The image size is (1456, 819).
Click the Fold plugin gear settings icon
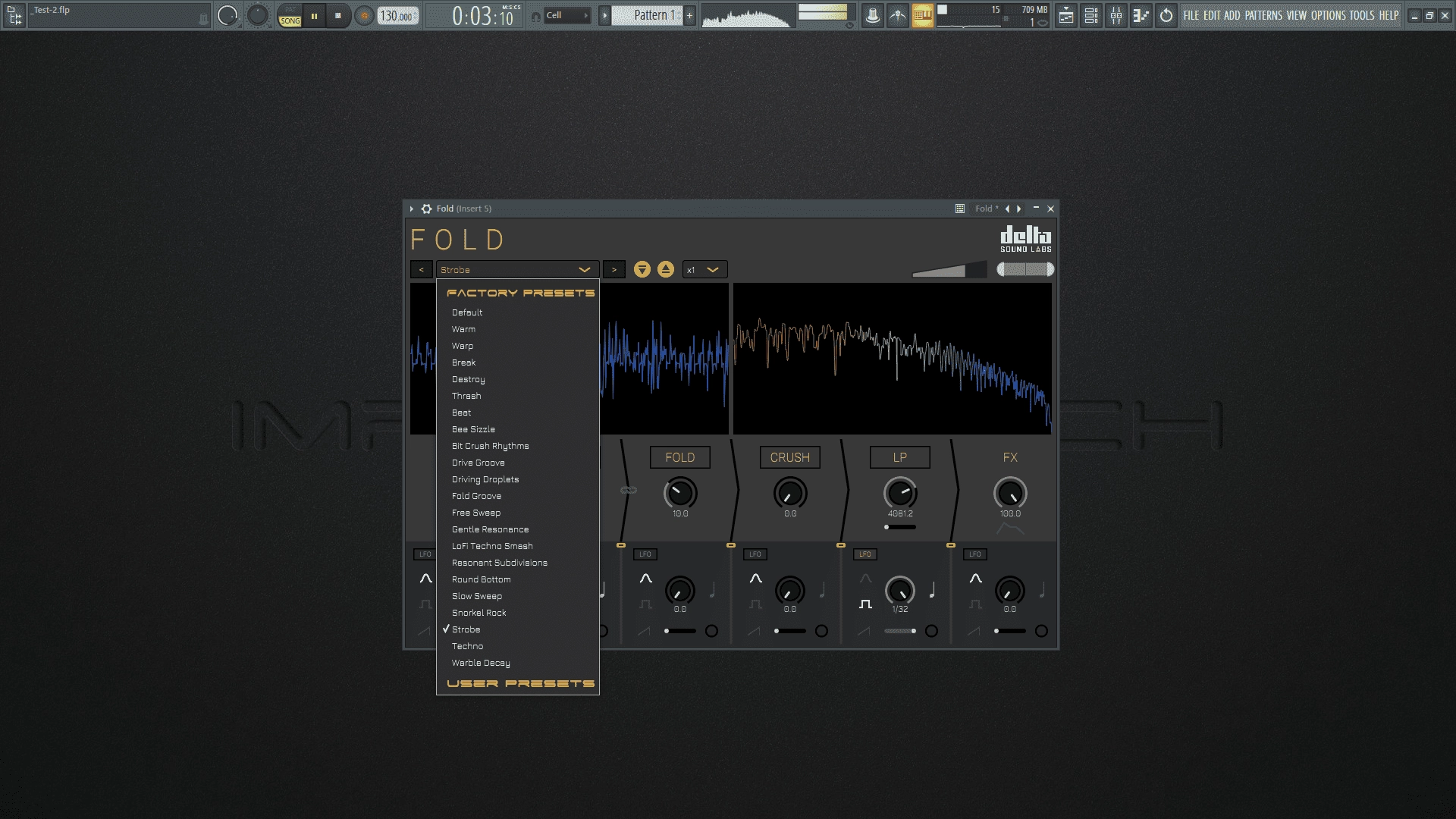click(427, 209)
